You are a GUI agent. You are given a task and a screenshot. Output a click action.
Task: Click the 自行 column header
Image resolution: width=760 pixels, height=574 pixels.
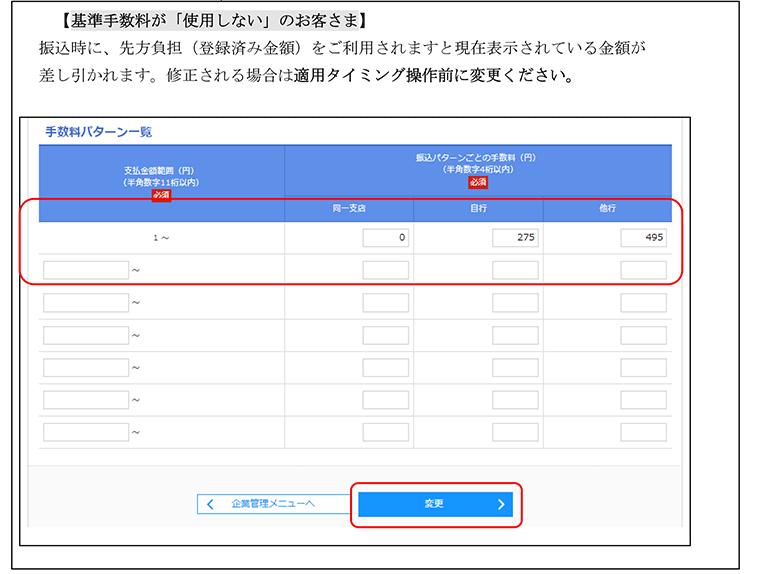pyautogui.click(x=478, y=208)
